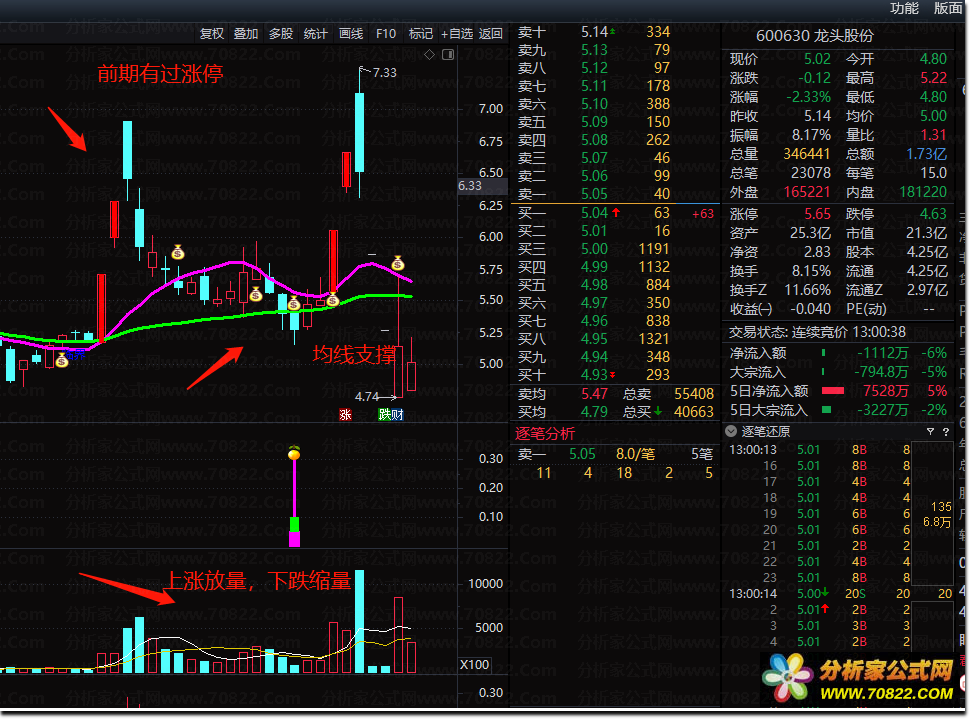Click the green 5日大宗流入 bar indicator
The width and height of the screenshot is (971, 719).
click(826, 409)
